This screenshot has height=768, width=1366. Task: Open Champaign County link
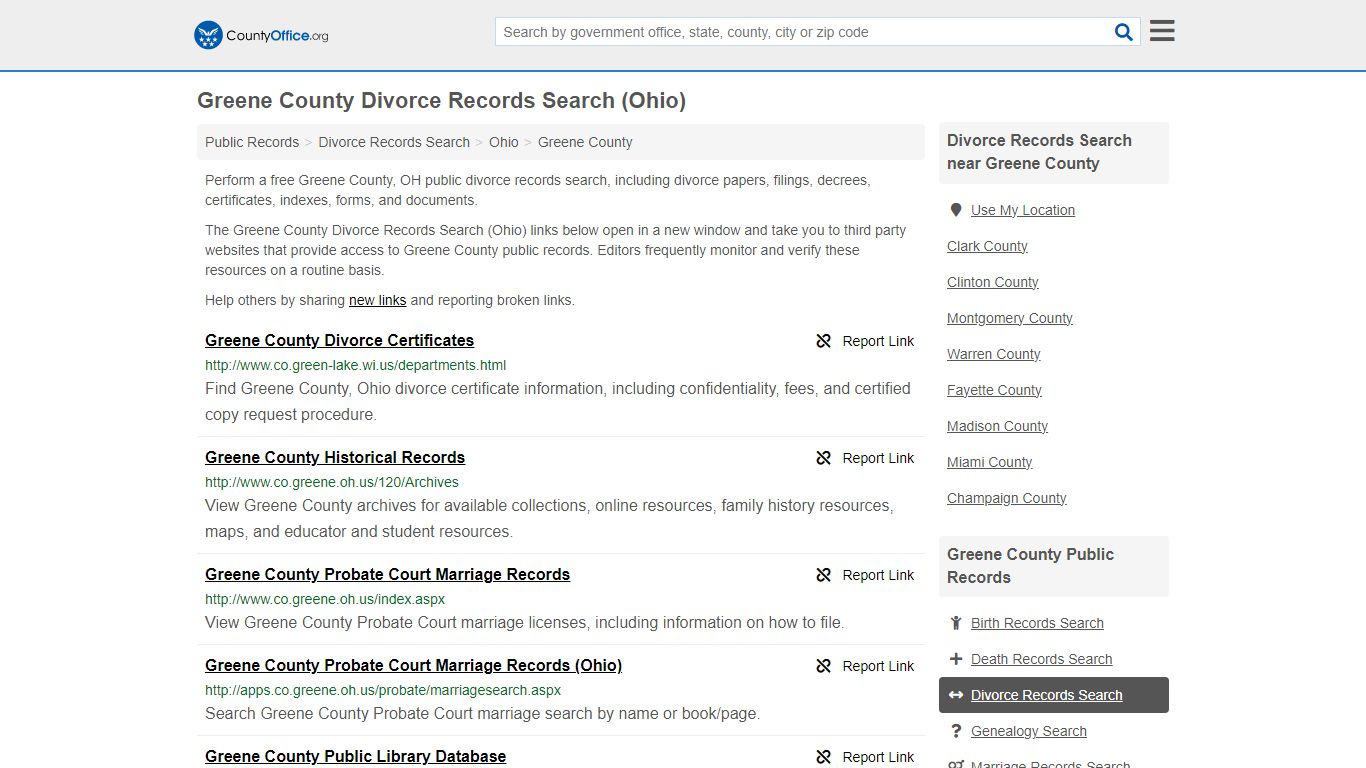pos(1007,498)
